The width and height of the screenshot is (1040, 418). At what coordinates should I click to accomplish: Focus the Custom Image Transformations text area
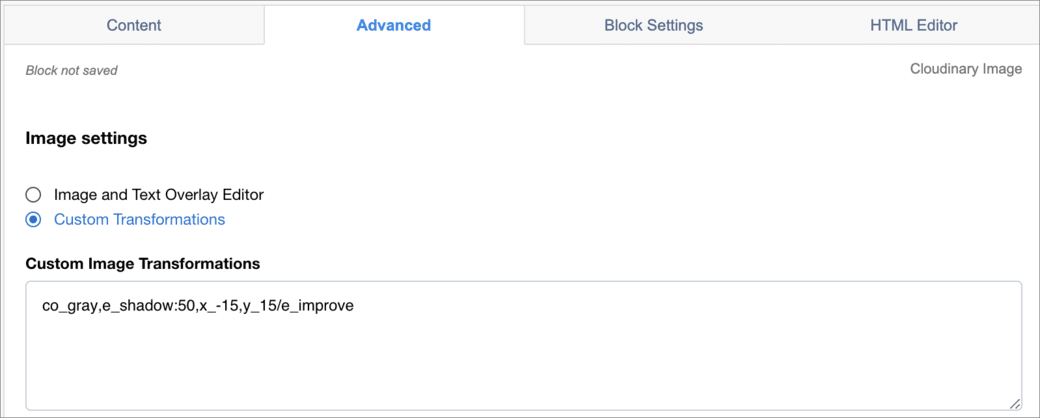(x=523, y=346)
